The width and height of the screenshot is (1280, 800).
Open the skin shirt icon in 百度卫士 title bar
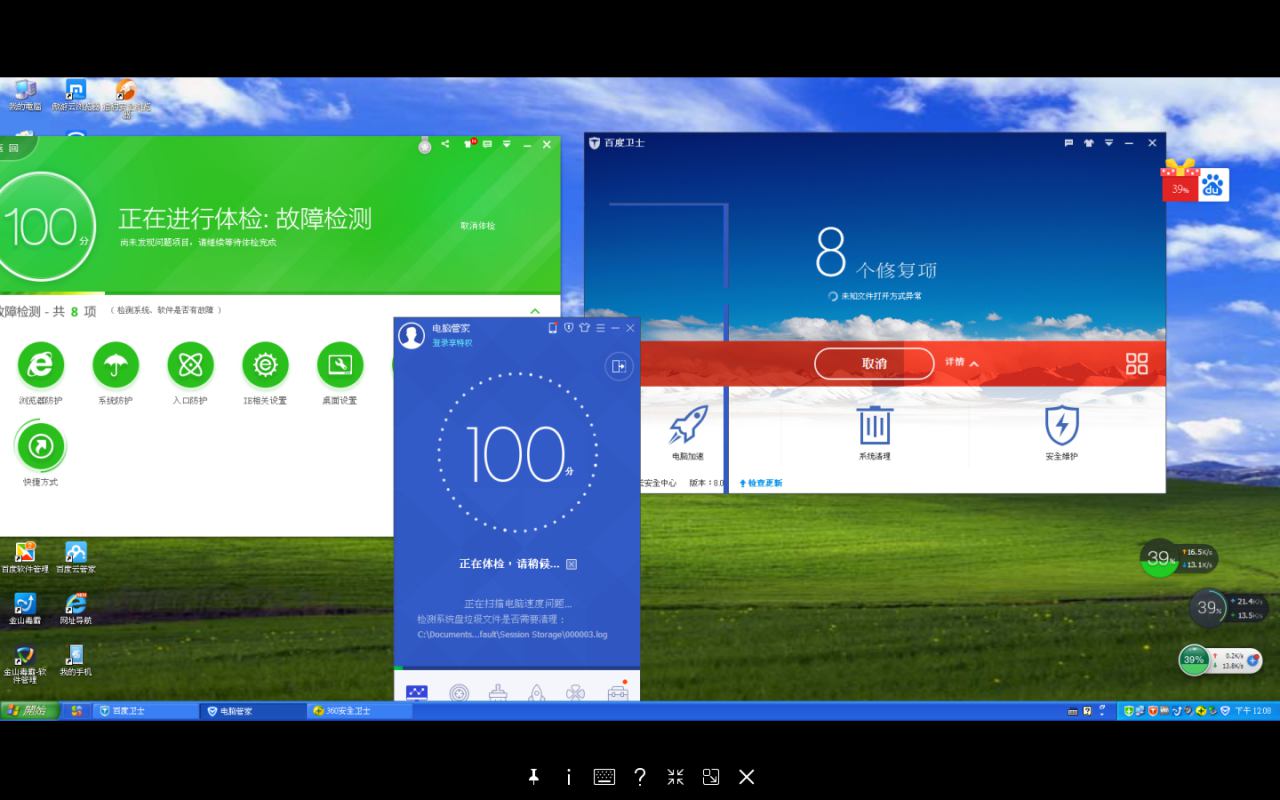pyautogui.click(x=1089, y=143)
